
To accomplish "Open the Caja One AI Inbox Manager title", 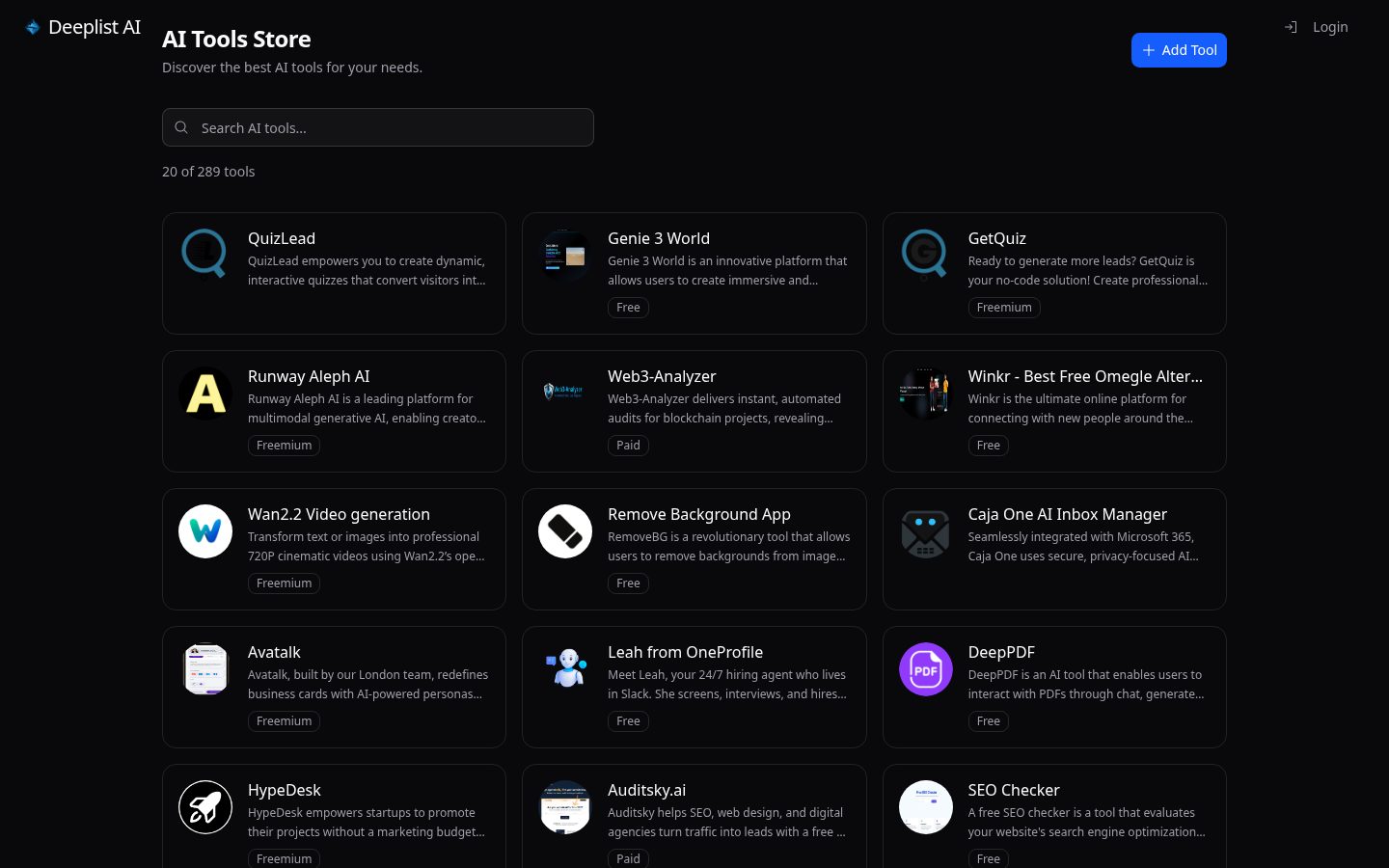I will point(1068,514).
